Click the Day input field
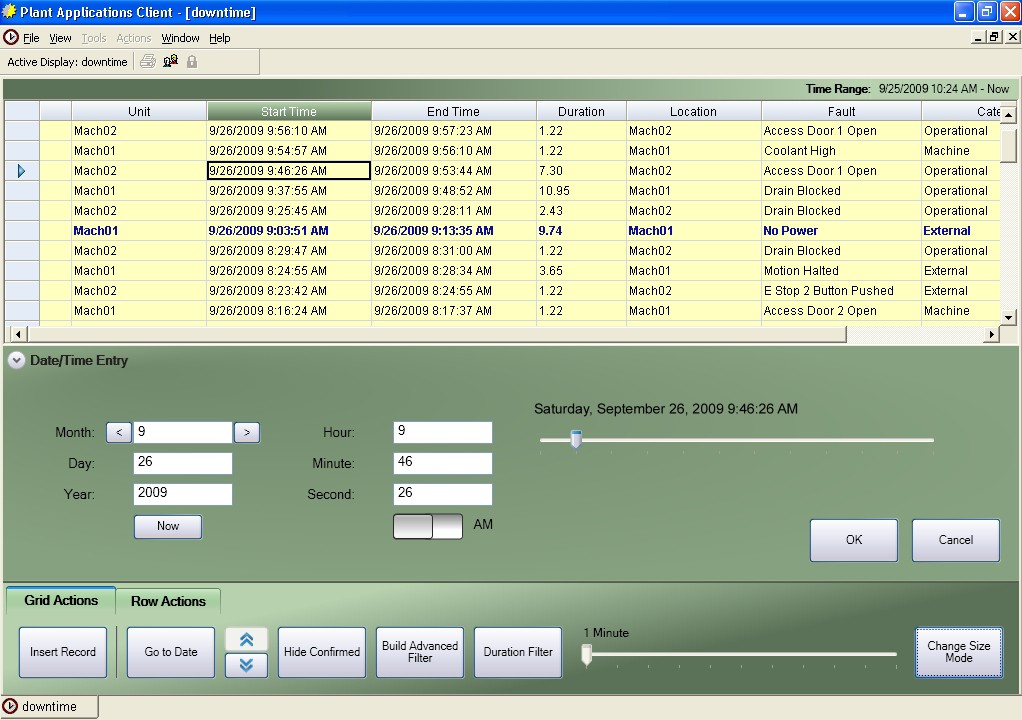 click(x=182, y=463)
